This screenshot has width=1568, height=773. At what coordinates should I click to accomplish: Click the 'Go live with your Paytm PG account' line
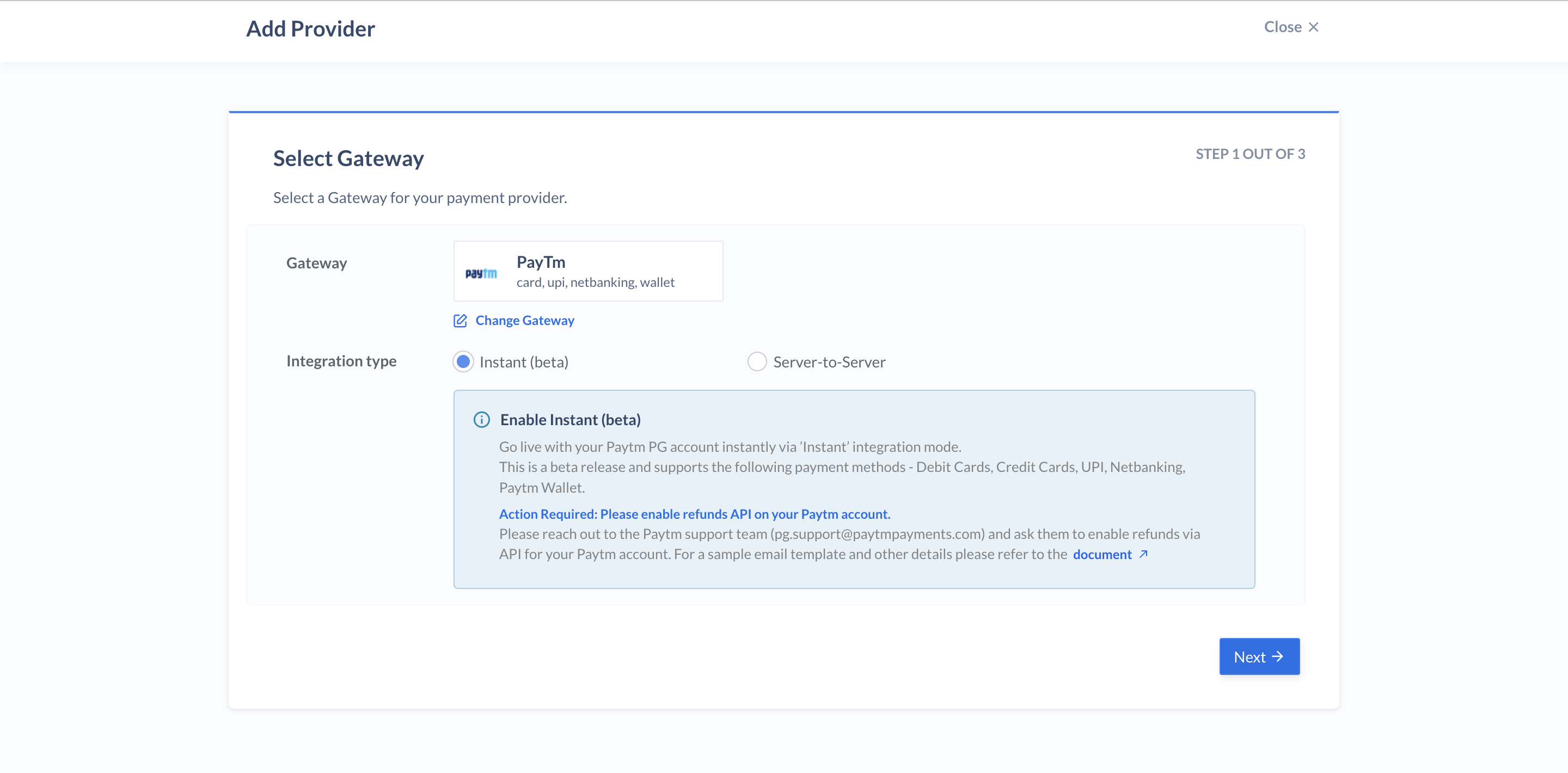[x=731, y=447]
